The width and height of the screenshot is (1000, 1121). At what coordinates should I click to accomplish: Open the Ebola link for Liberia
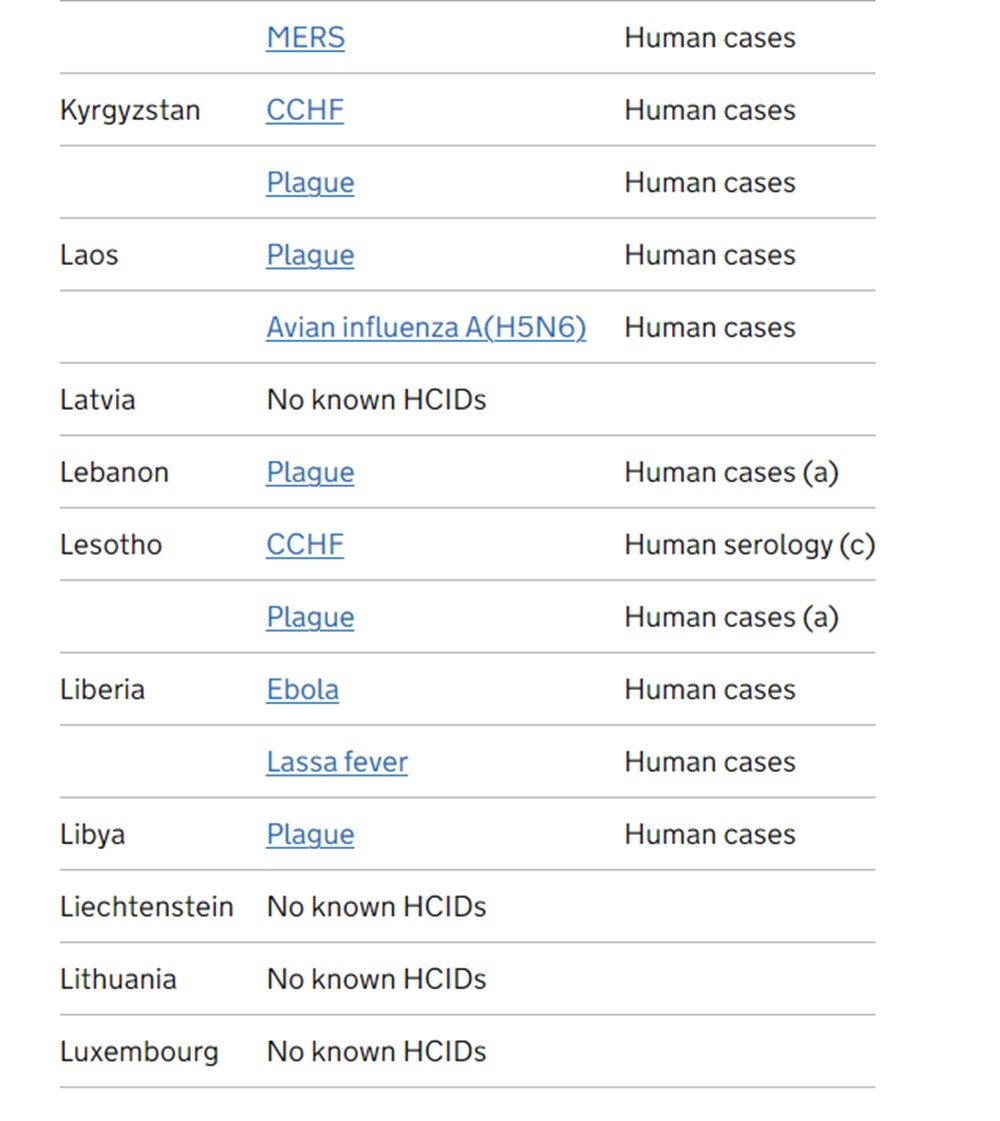(302, 690)
